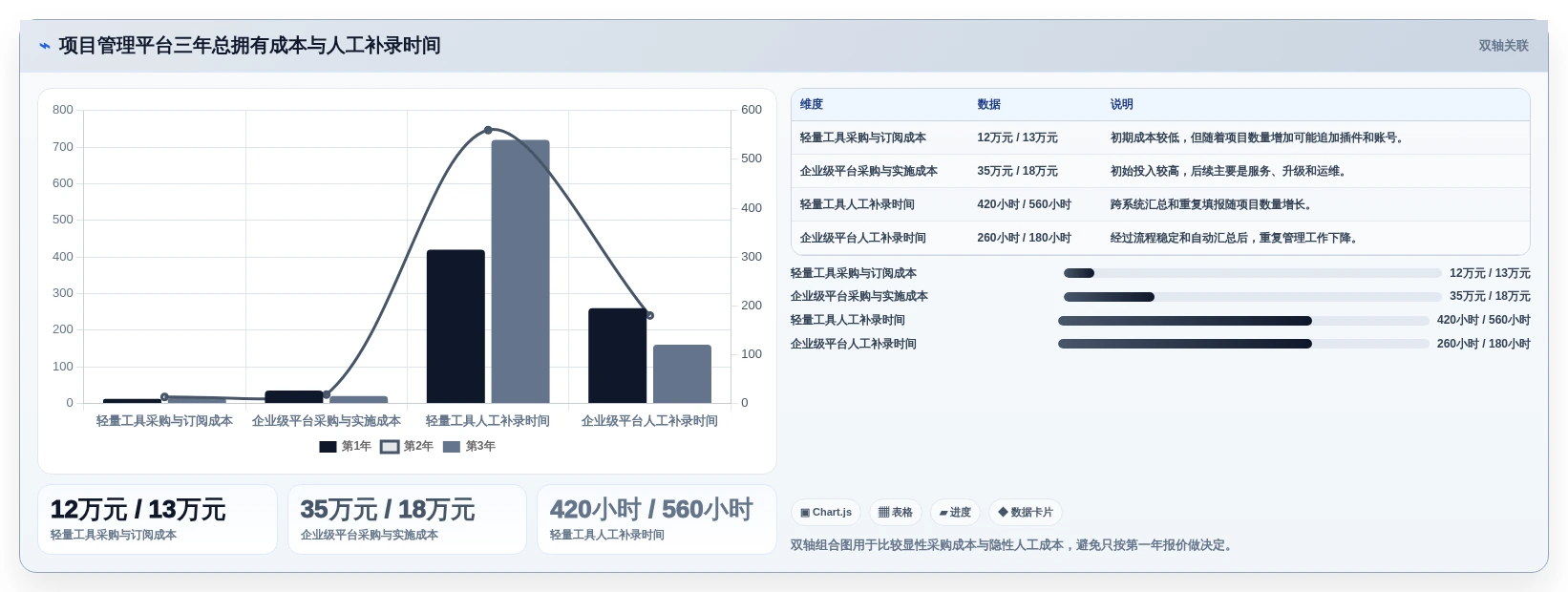Click progress bar for 轻量工具采购与订阅成本
The width and height of the screenshot is (1568, 592).
coord(1253,273)
